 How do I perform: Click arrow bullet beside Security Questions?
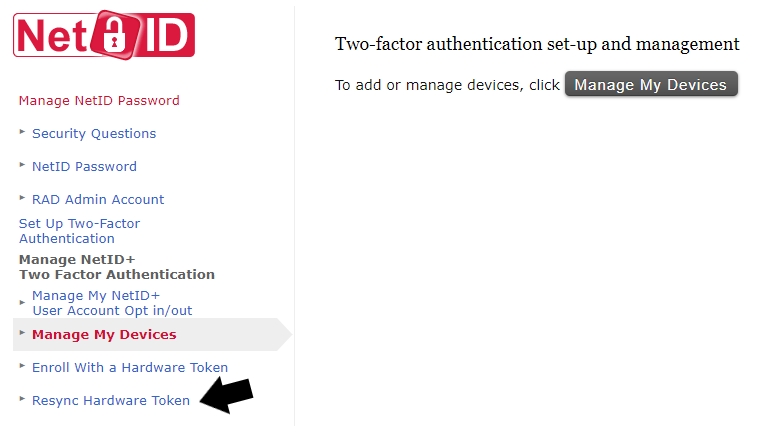point(22,131)
